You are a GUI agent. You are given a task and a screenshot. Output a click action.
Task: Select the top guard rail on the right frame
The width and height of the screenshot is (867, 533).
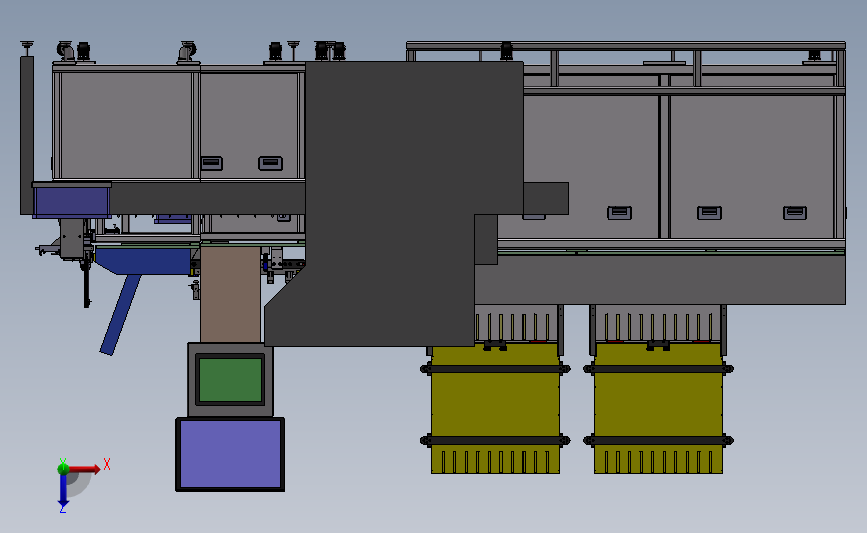click(626, 45)
